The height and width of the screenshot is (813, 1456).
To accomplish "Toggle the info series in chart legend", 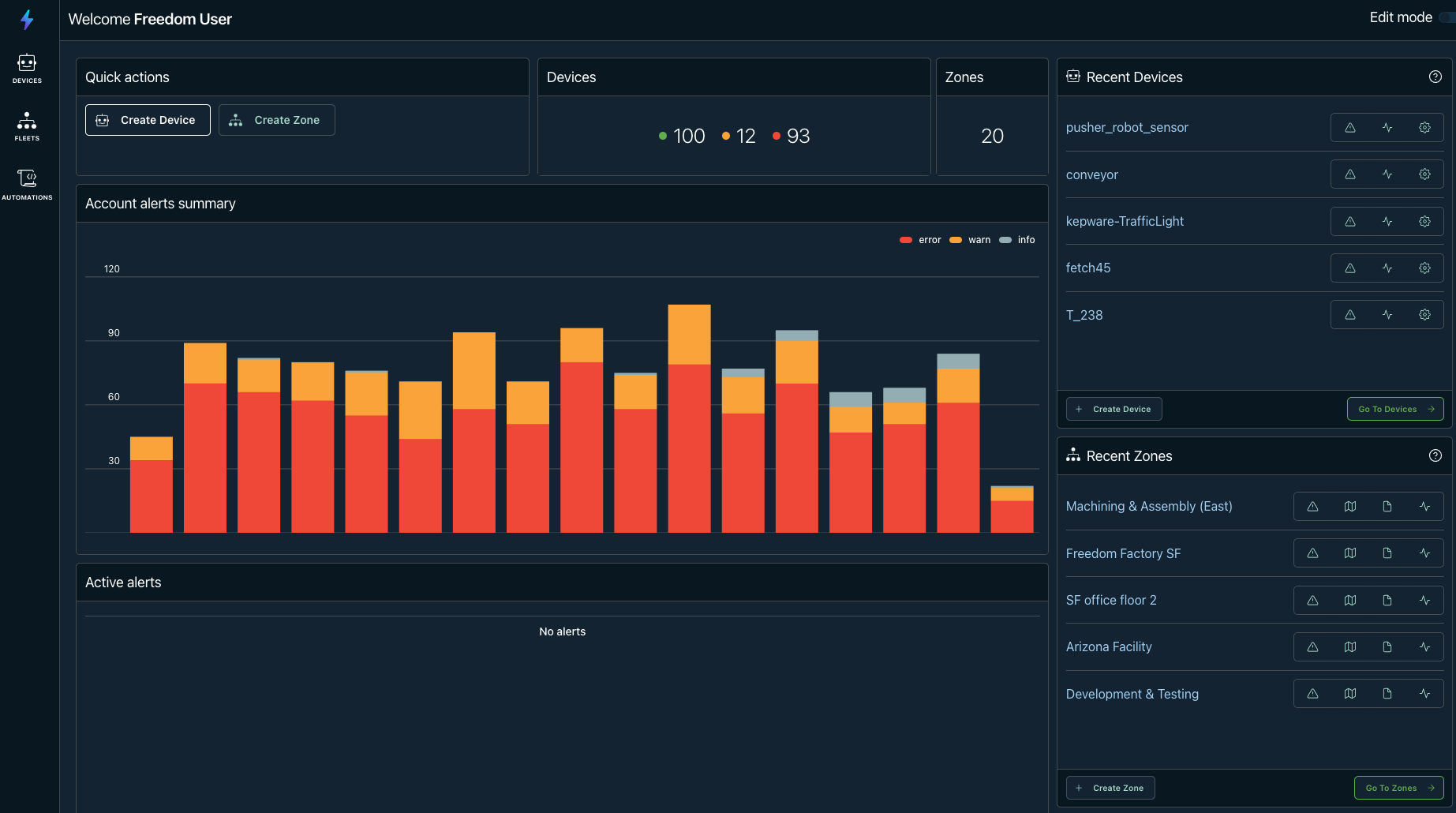I will (x=1017, y=240).
